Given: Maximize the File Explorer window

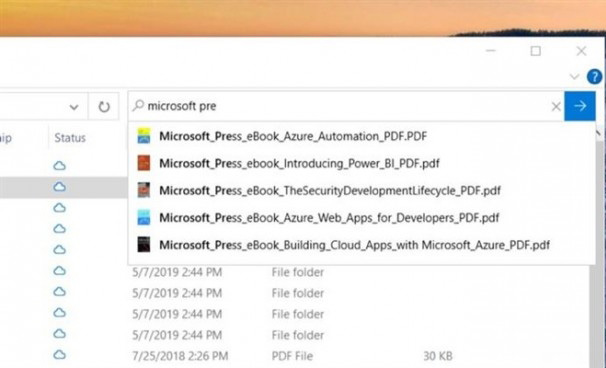Looking at the screenshot, I should coord(536,51).
